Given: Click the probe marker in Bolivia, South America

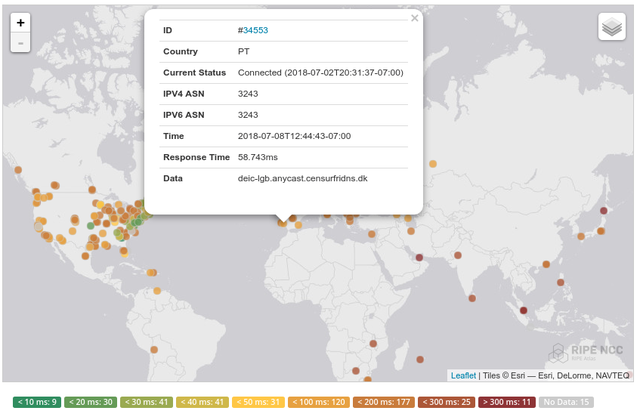Looking at the screenshot, I should coord(154,350).
